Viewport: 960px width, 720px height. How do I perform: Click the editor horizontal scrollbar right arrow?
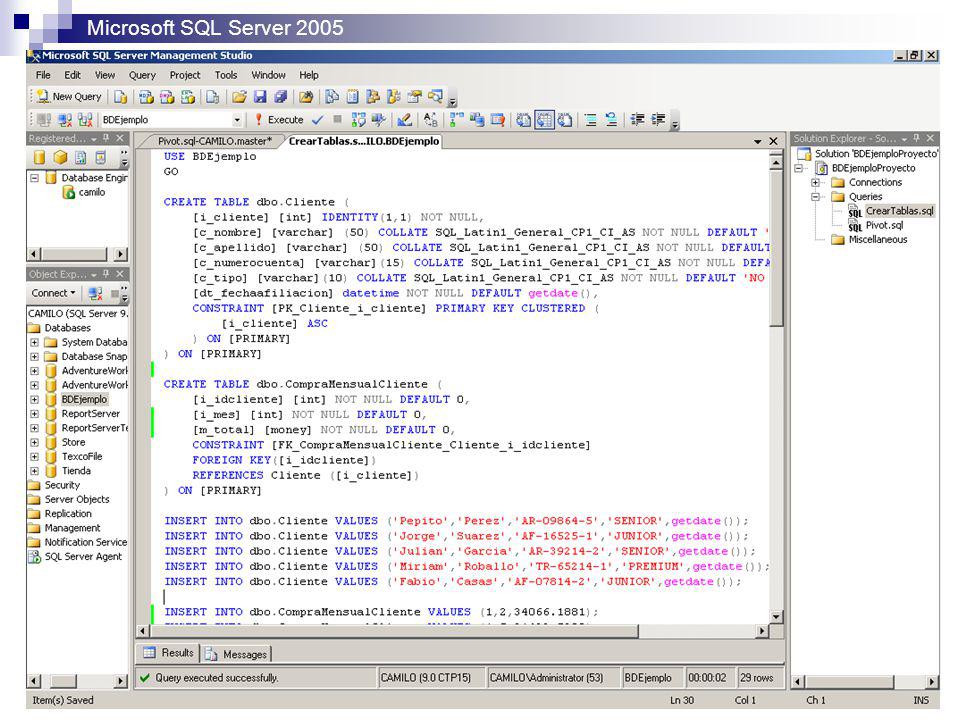click(762, 631)
